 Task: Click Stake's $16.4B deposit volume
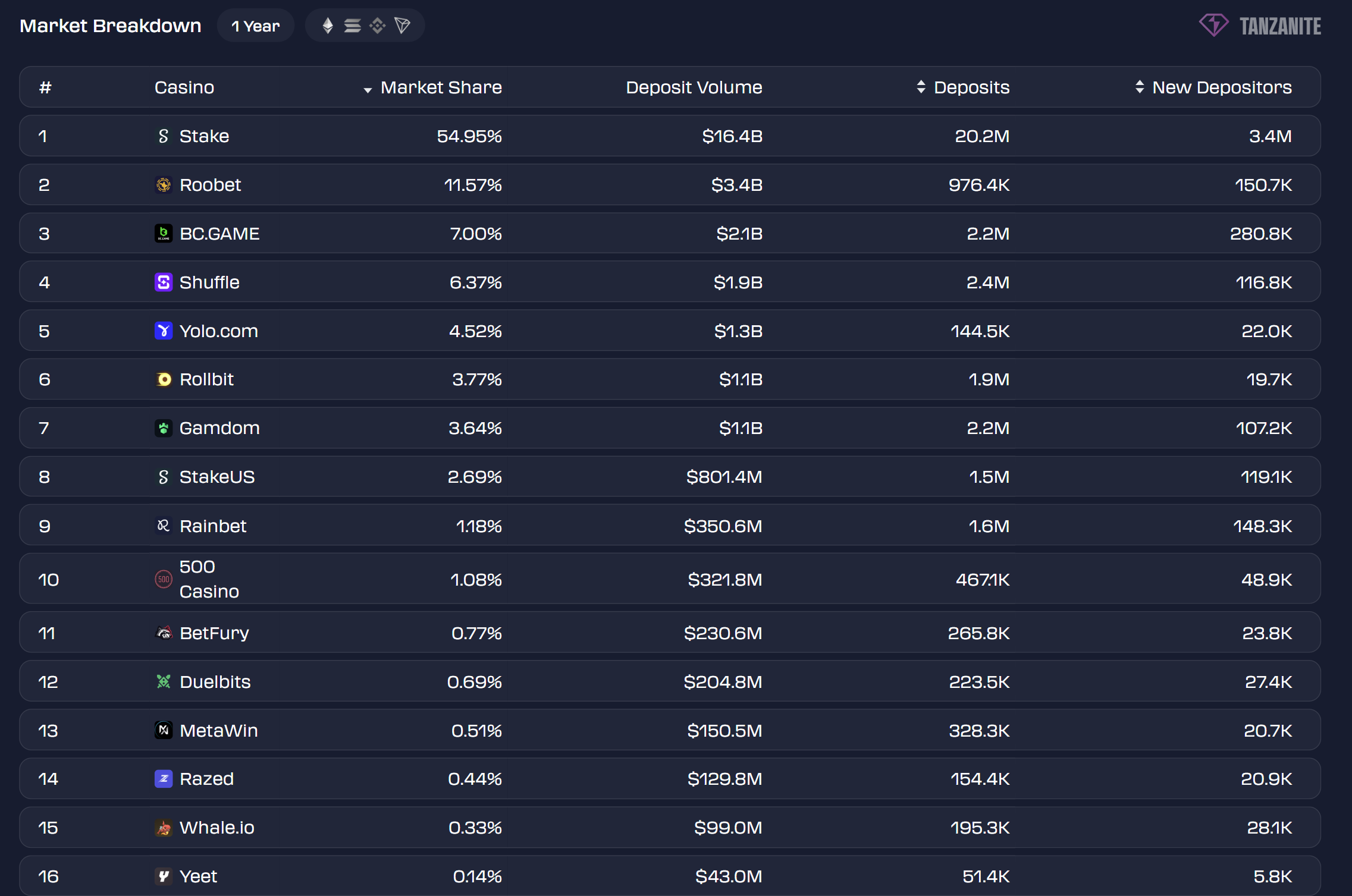coord(732,136)
